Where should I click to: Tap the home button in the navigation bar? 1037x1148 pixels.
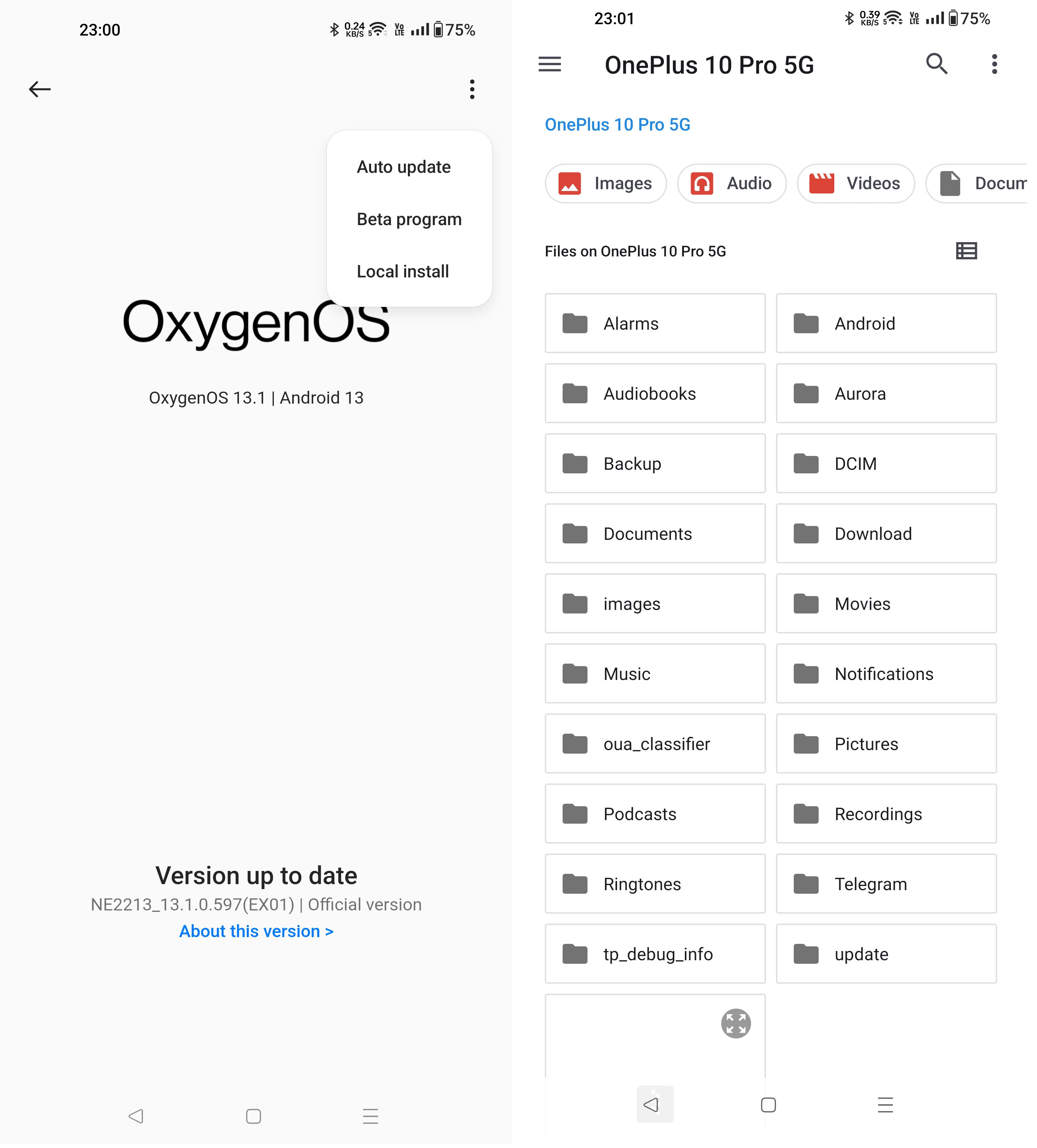coord(768,1105)
